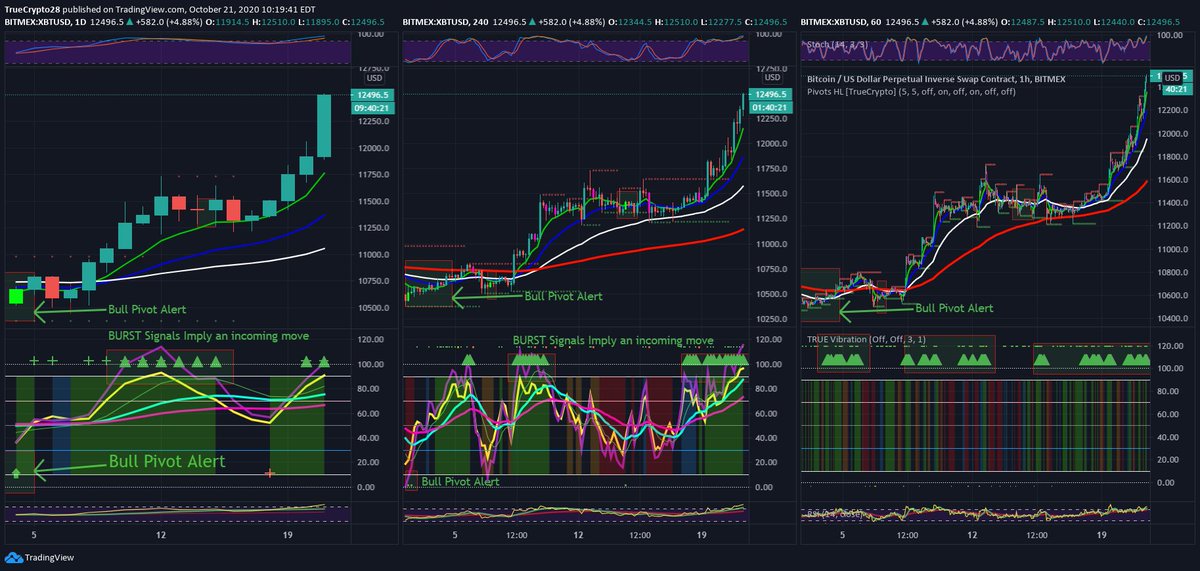
Task: Click the USD currency label on 240 chart
Action: click(x=773, y=77)
